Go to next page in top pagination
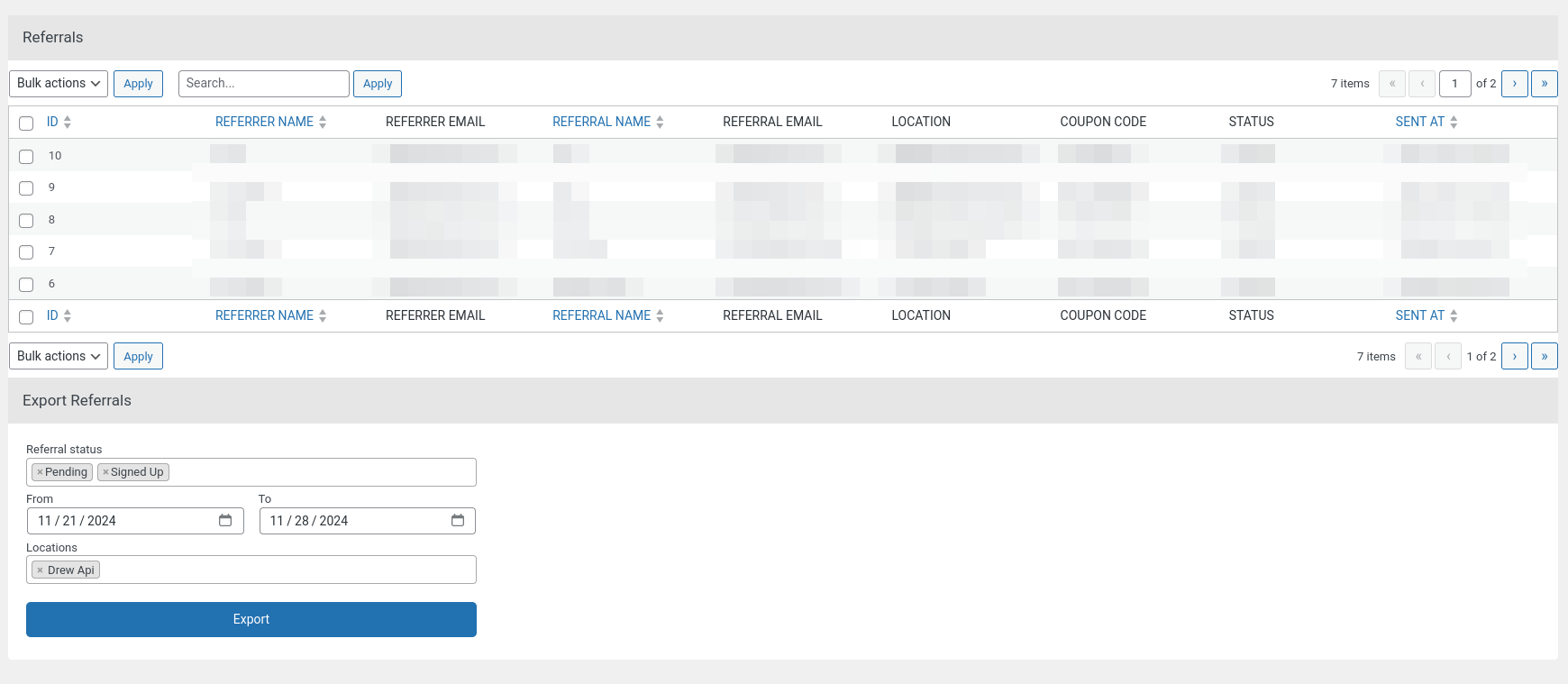This screenshot has width=1568, height=684. [x=1514, y=84]
